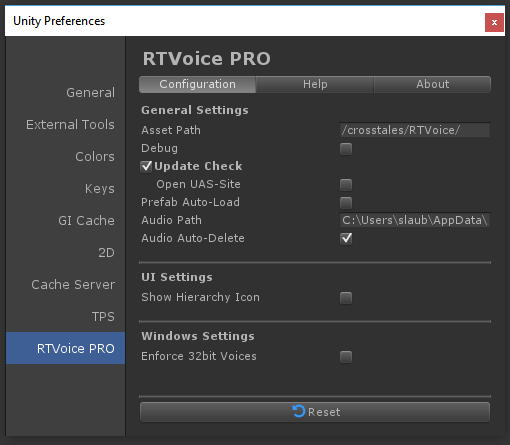The image size is (510, 445).
Task: Toggle the Update Check checkbox
Action: click(146, 166)
